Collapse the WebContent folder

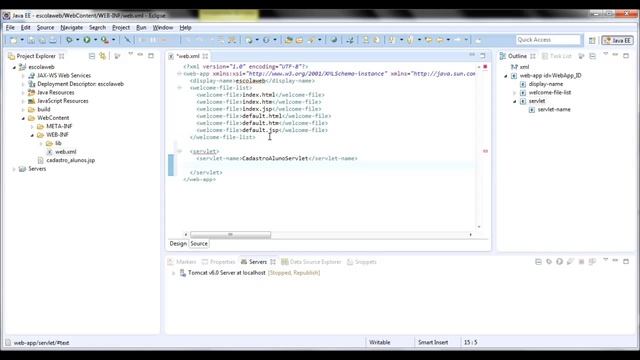[23, 118]
